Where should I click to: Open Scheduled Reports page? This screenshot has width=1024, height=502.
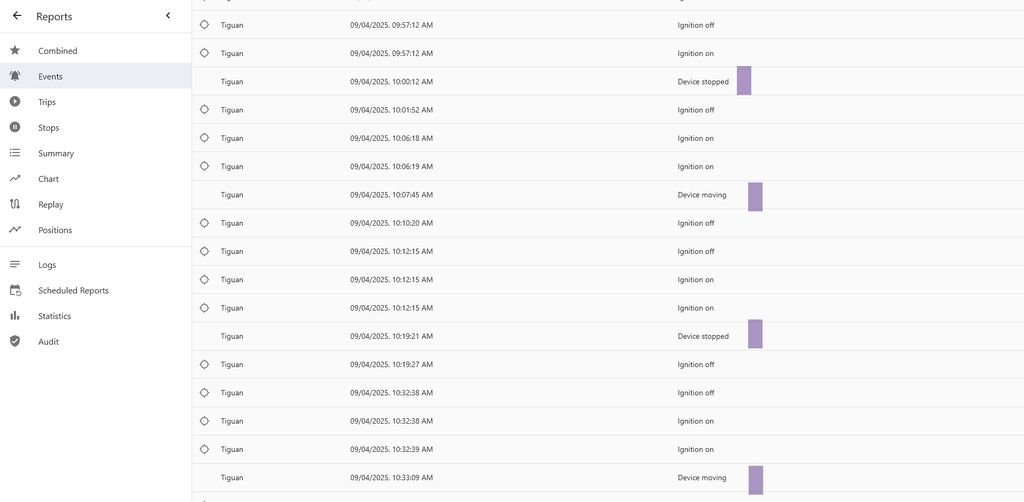coord(73,291)
